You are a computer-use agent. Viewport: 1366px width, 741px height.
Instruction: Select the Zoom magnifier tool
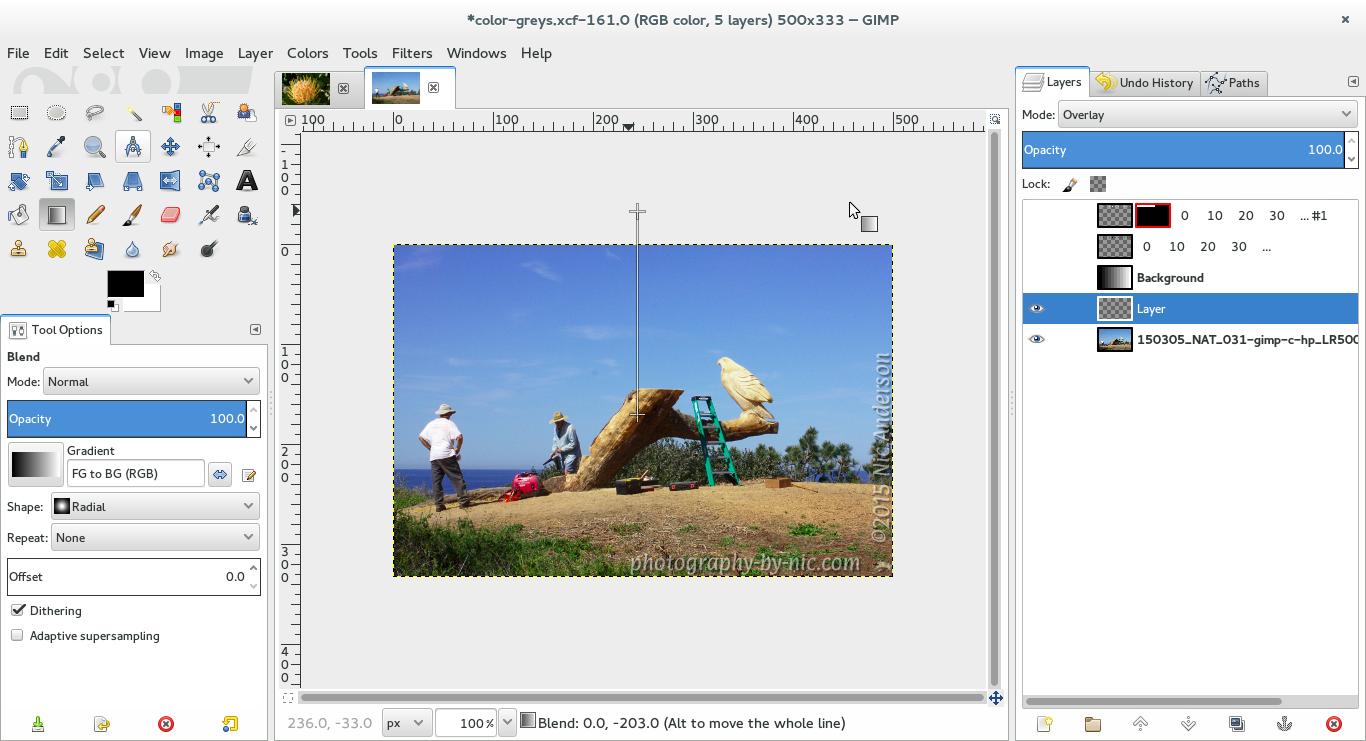[x=94, y=147]
